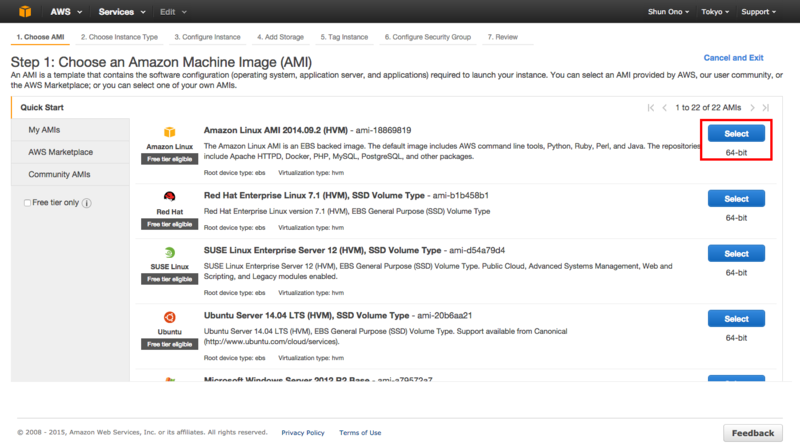Click SUSE Linux Free tier eligible badge
The image size is (800, 447).
point(169,279)
